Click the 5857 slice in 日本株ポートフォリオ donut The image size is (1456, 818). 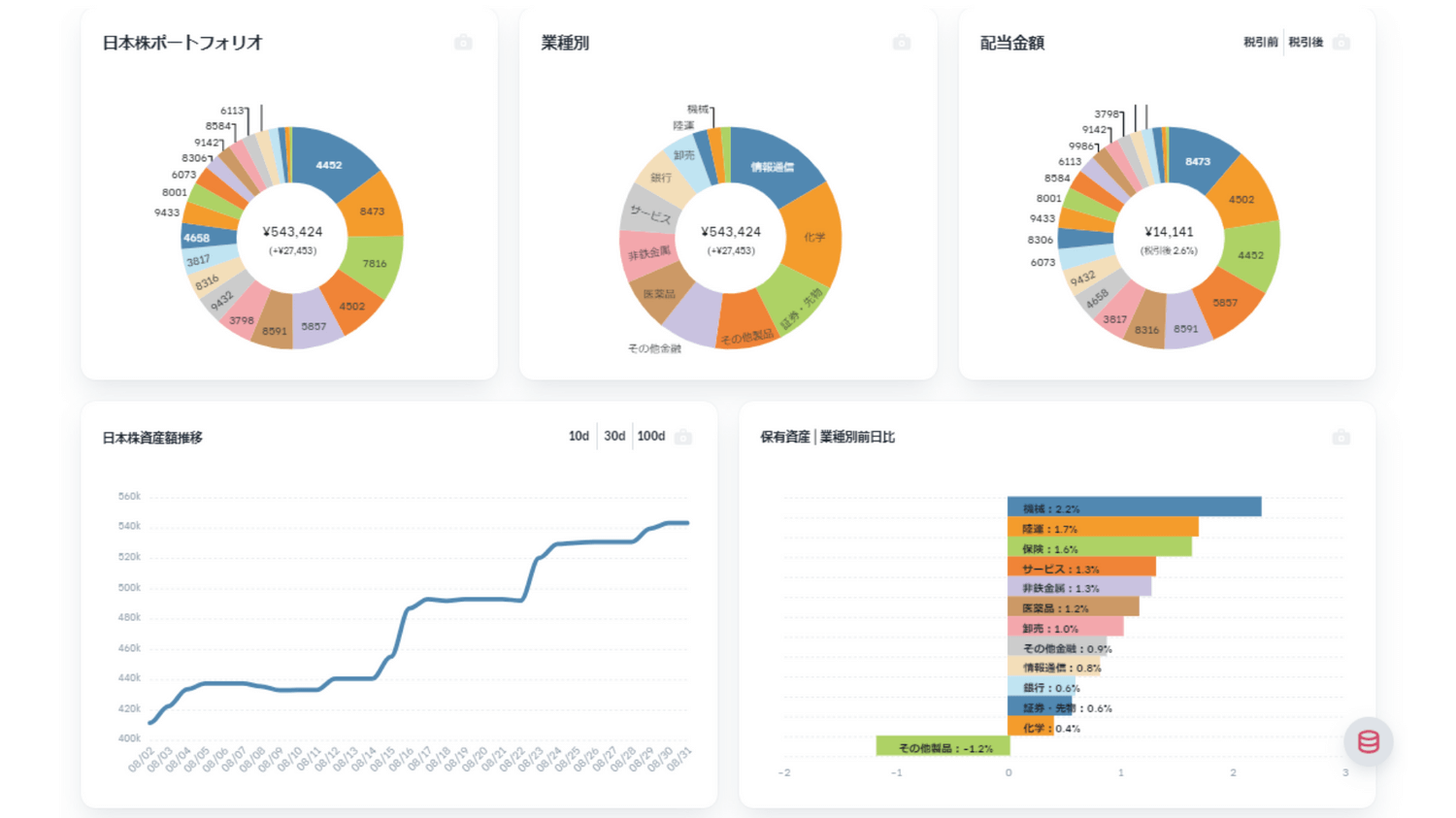coord(314,325)
